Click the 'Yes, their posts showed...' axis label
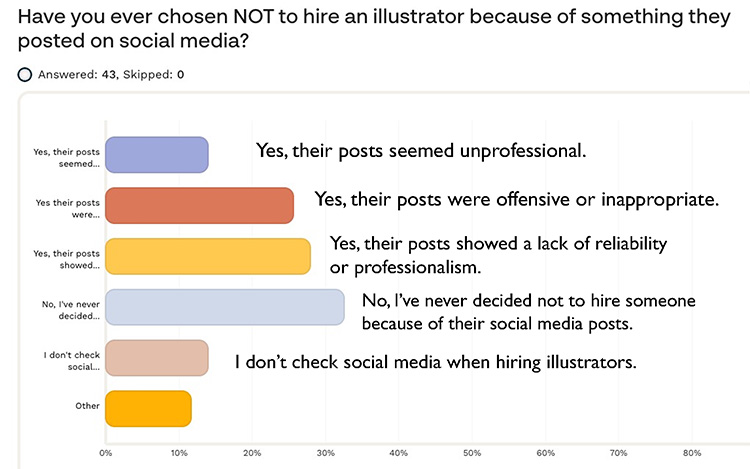The image size is (750, 469). tap(67, 259)
